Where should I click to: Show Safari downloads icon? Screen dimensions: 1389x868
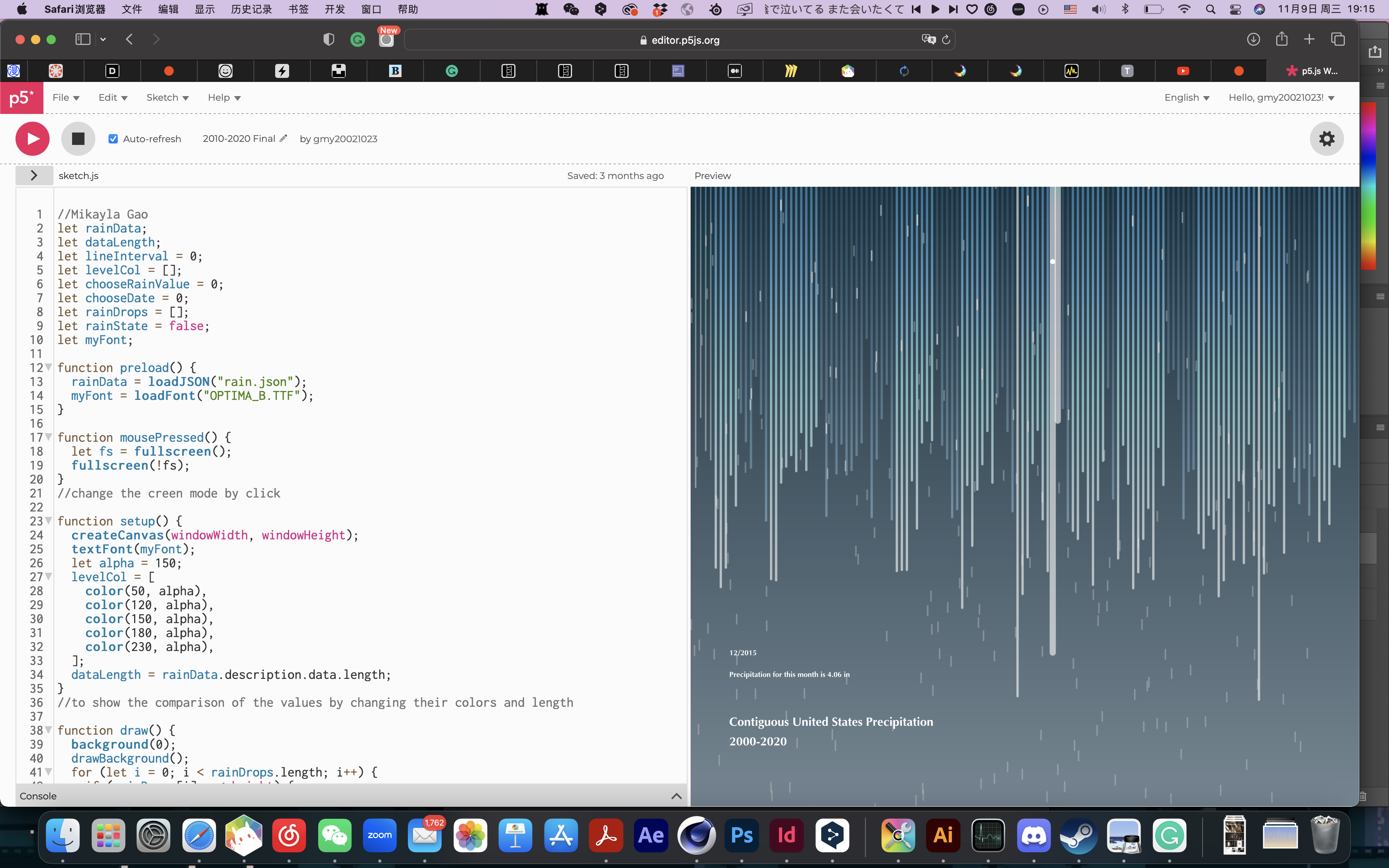click(1253, 39)
